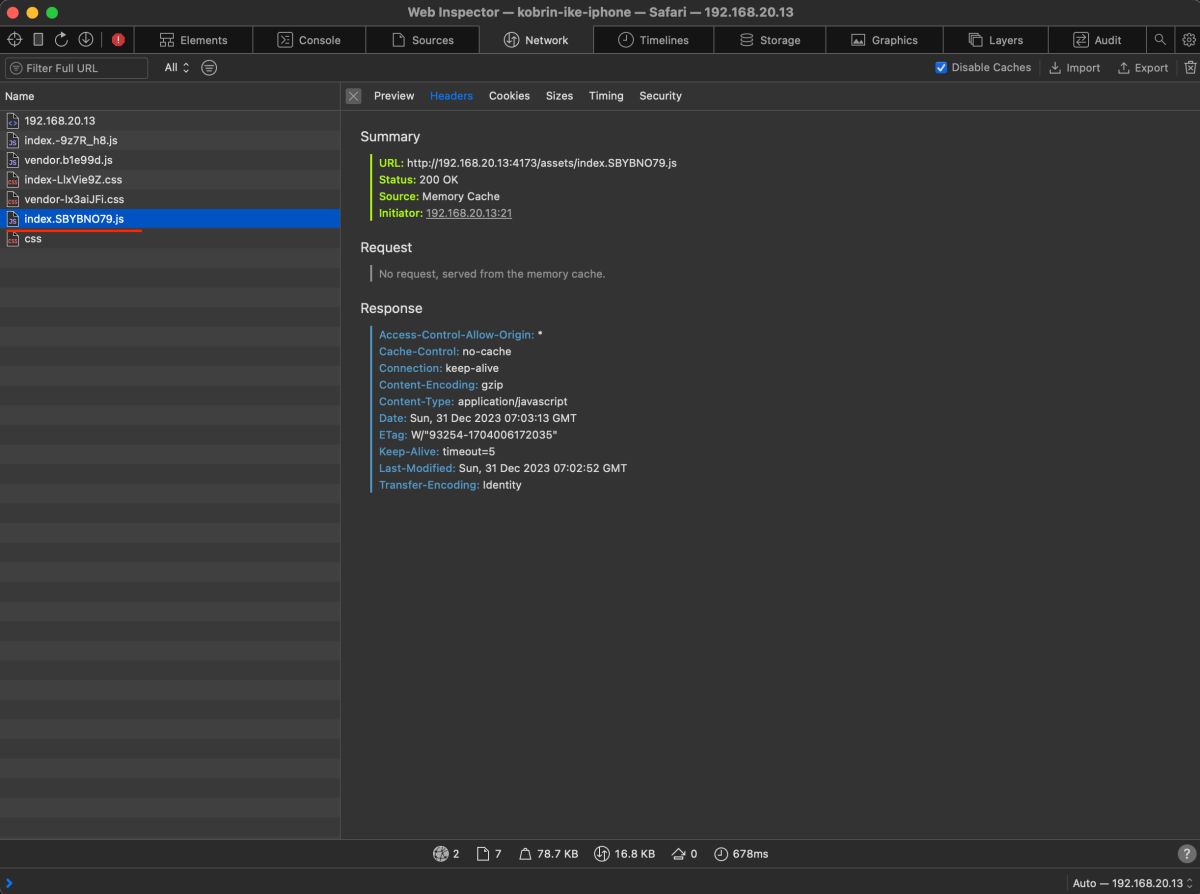Select index.SBYBNO79.js resource row
Image resolution: width=1200 pixels, height=894 pixels.
click(170, 219)
